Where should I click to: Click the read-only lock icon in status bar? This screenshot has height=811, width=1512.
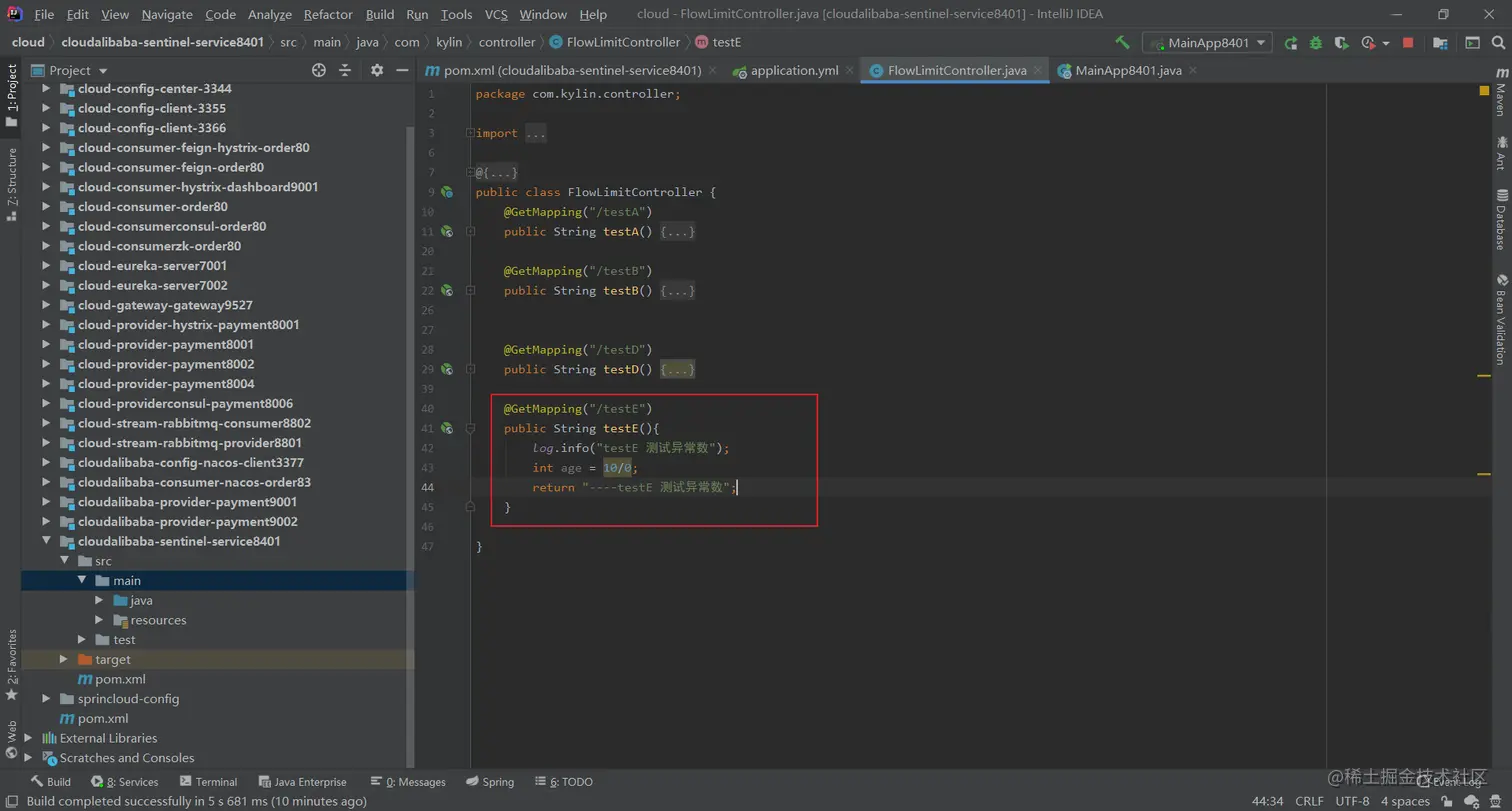[x=1448, y=801]
